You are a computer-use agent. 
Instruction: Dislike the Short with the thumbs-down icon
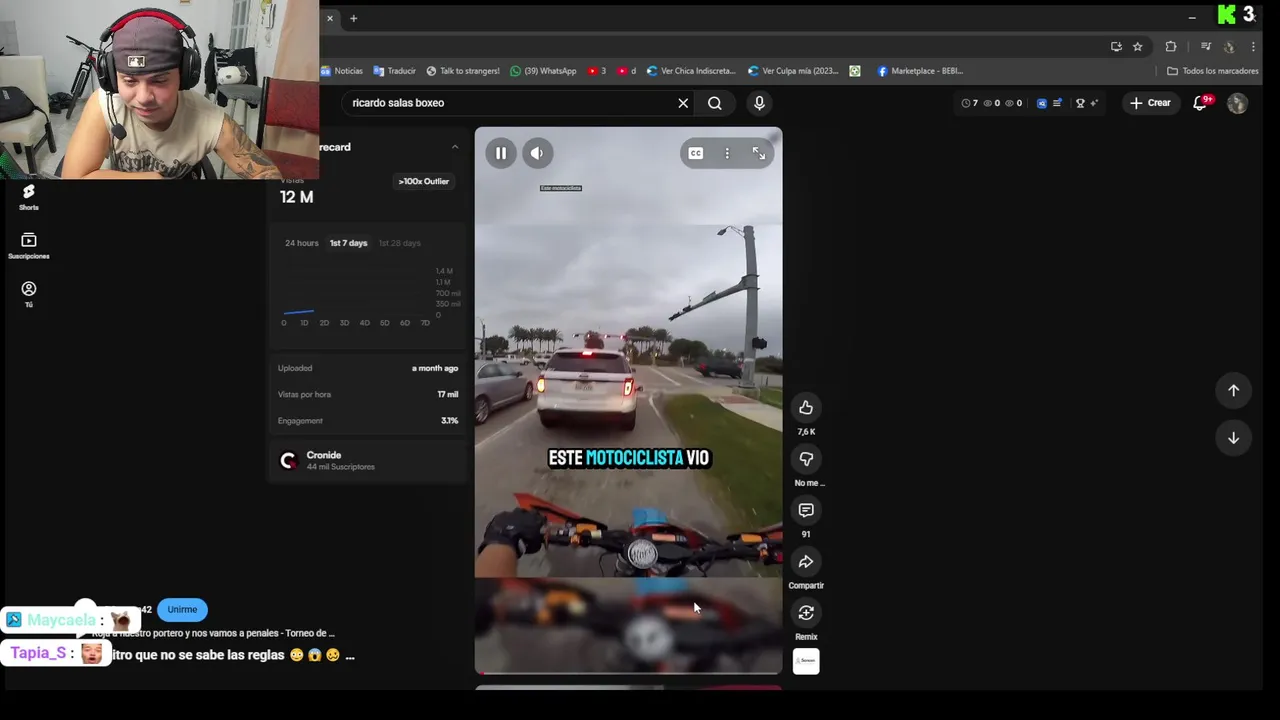click(x=806, y=459)
